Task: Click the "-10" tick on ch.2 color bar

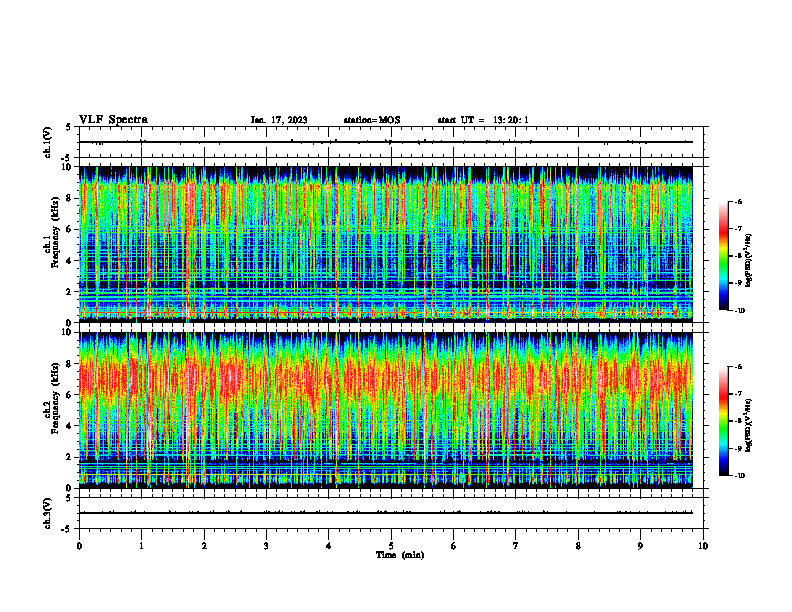Action: pos(739,476)
